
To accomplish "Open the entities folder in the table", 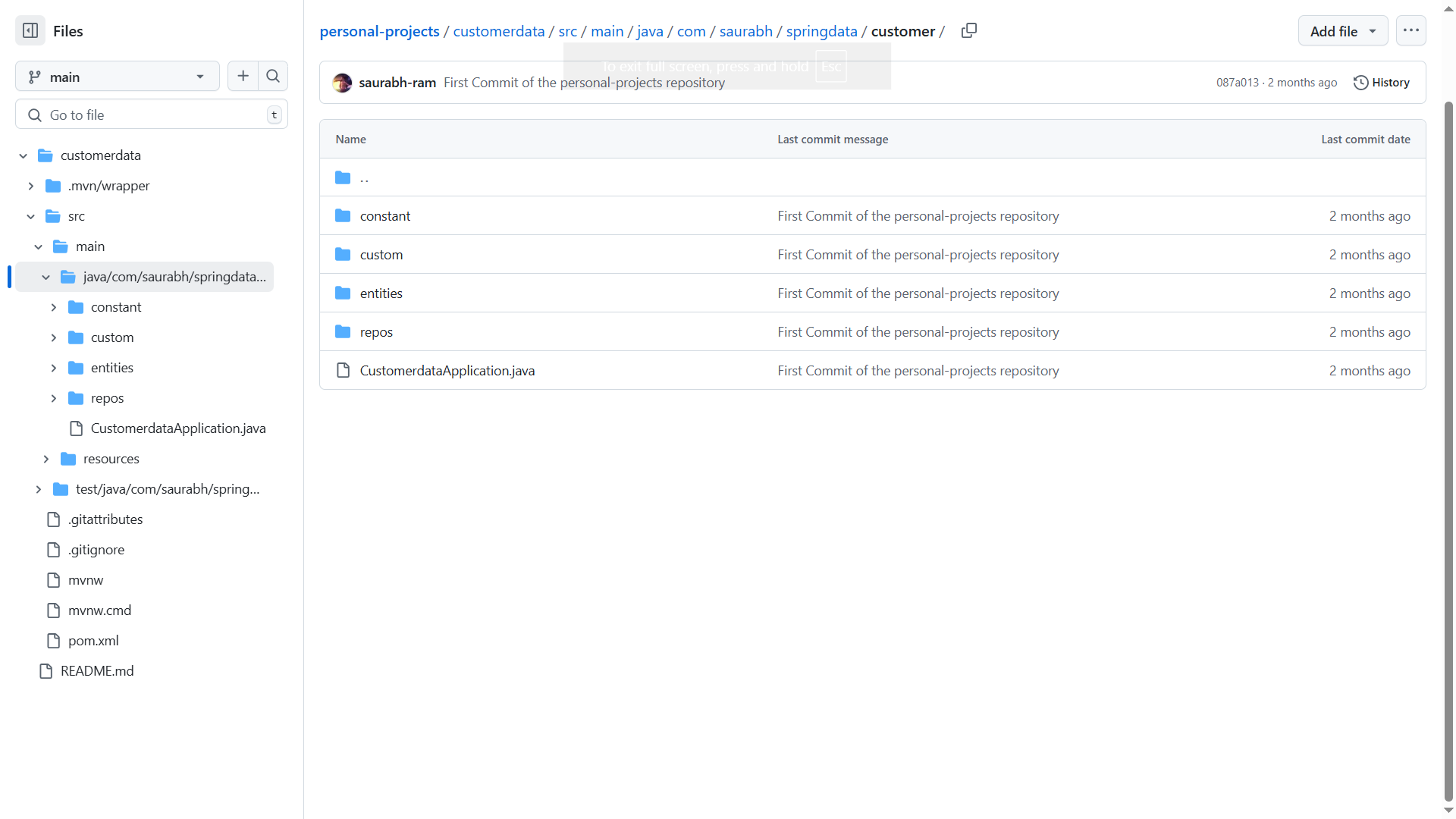I will [x=381, y=293].
